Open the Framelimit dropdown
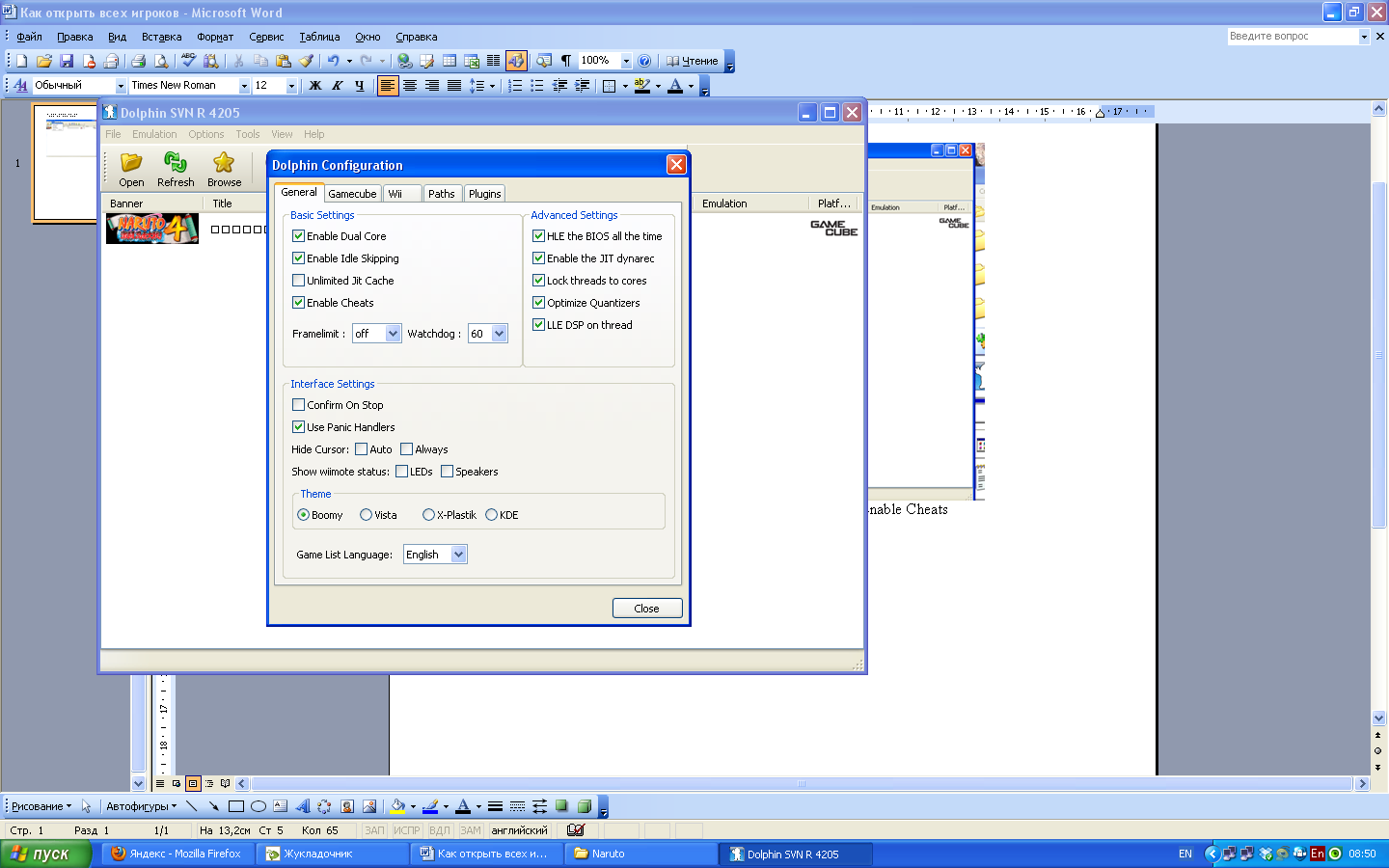Viewport: 1389px width, 868px height. click(393, 334)
